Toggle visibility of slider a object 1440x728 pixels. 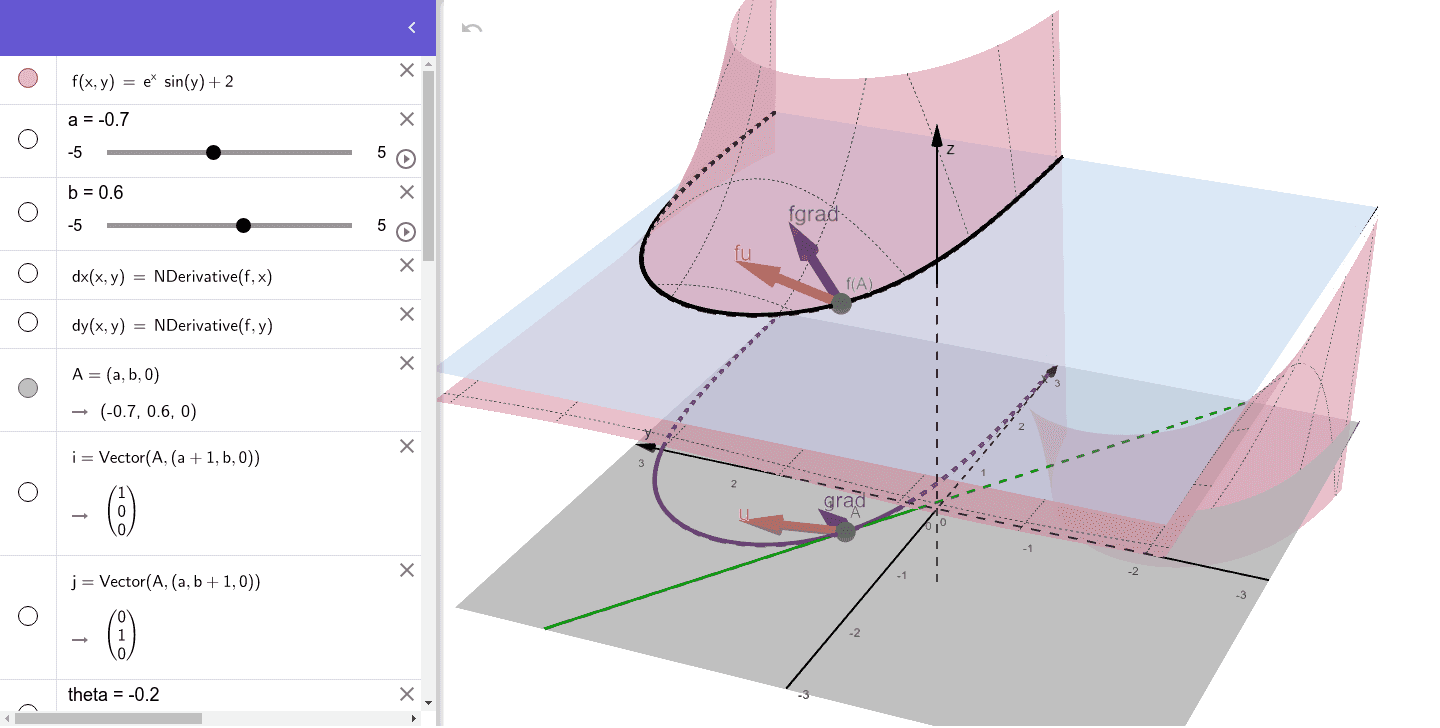pyautogui.click(x=27, y=140)
